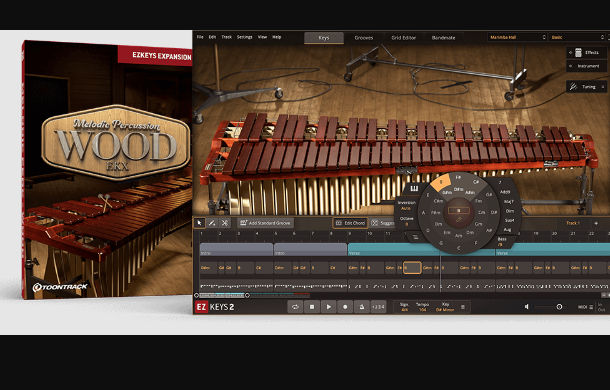
Task: Choose the Aug chord type
Action: [x=507, y=230]
